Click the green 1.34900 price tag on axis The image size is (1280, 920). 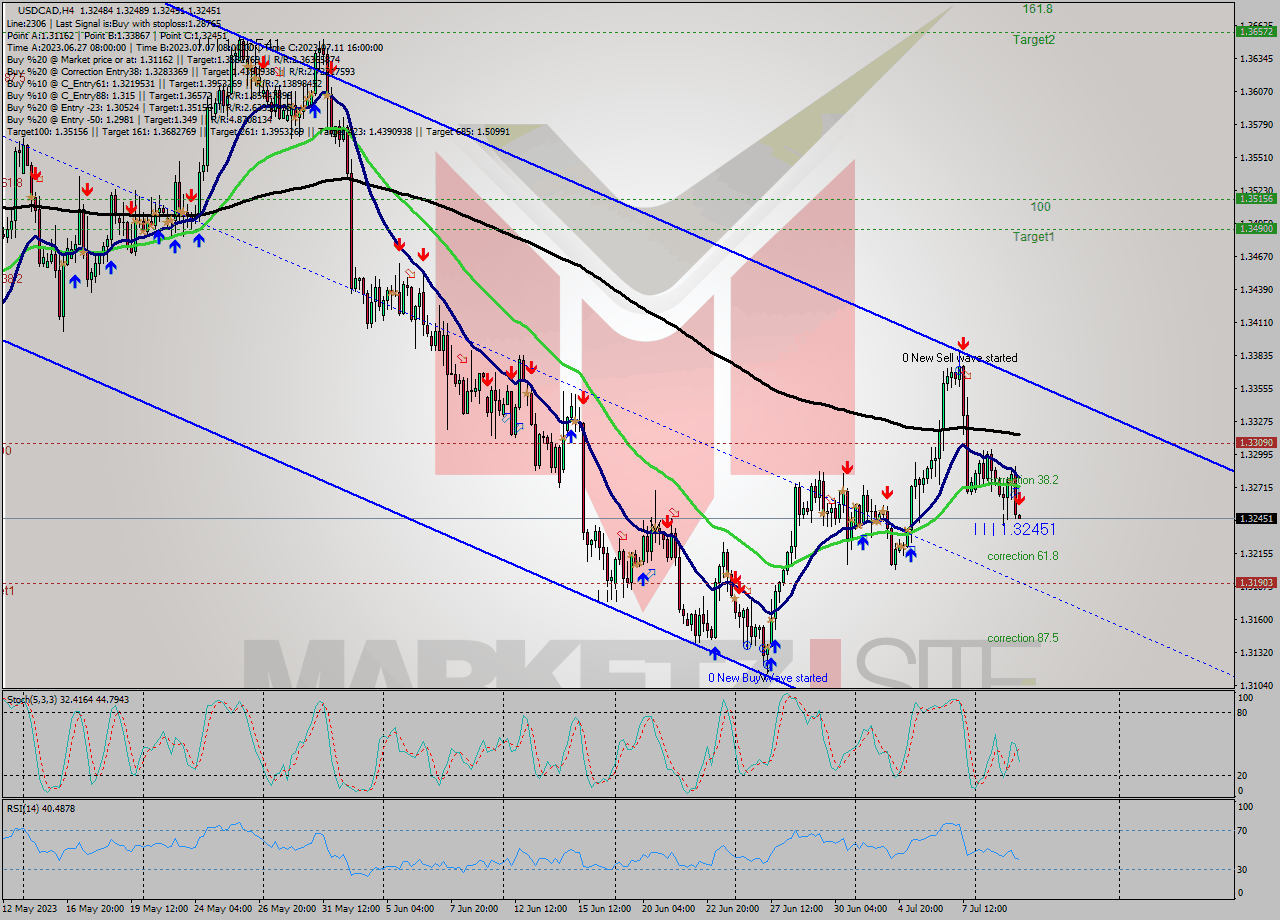click(1256, 229)
